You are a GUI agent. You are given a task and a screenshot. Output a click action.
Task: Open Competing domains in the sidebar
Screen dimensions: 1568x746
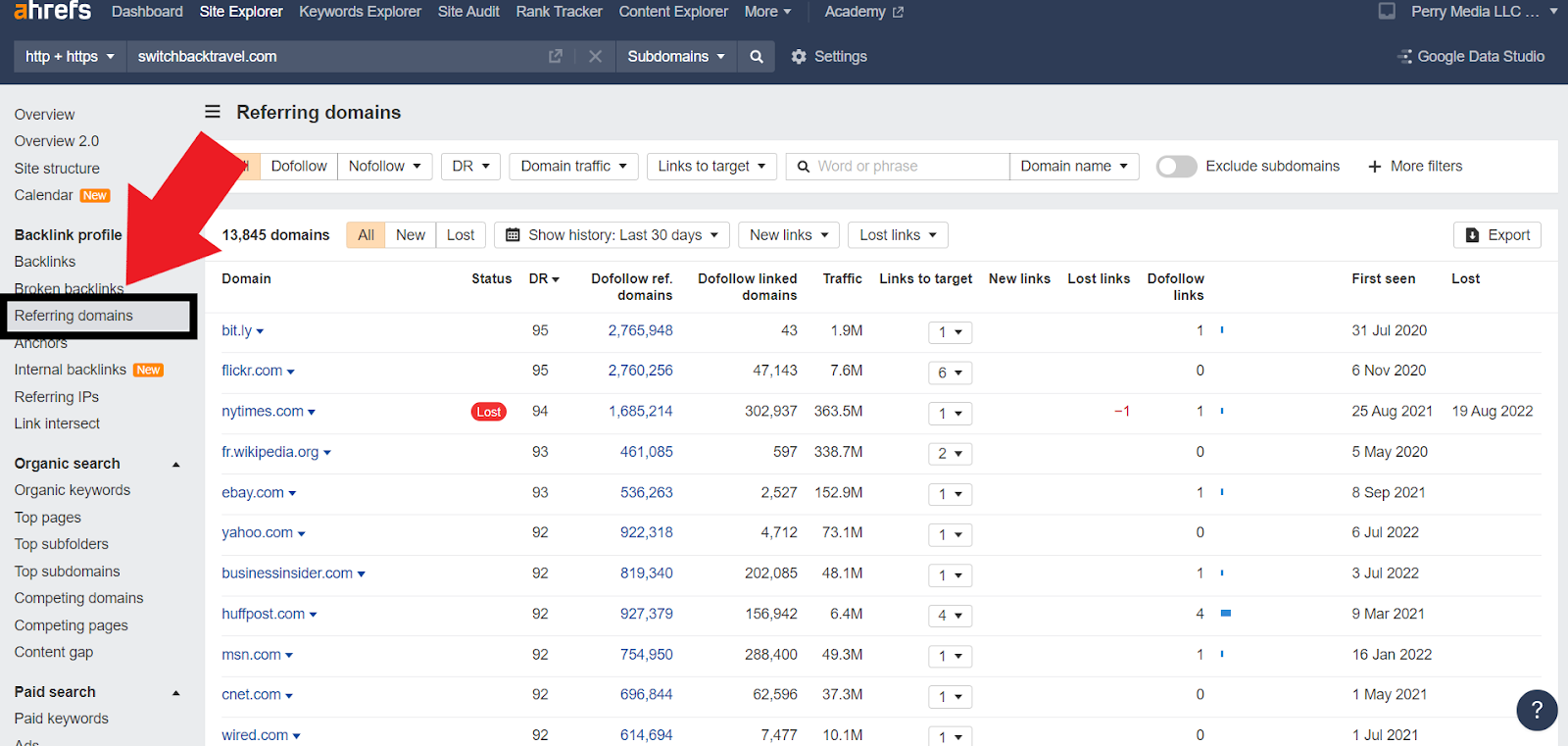(x=78, y=598)
